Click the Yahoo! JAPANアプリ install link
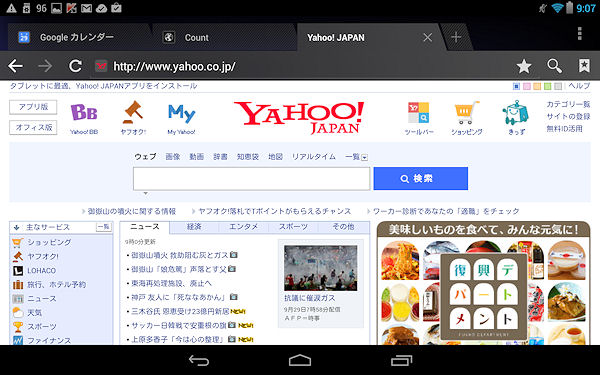Viewport: 600px width, 375px height. [103, 86]
